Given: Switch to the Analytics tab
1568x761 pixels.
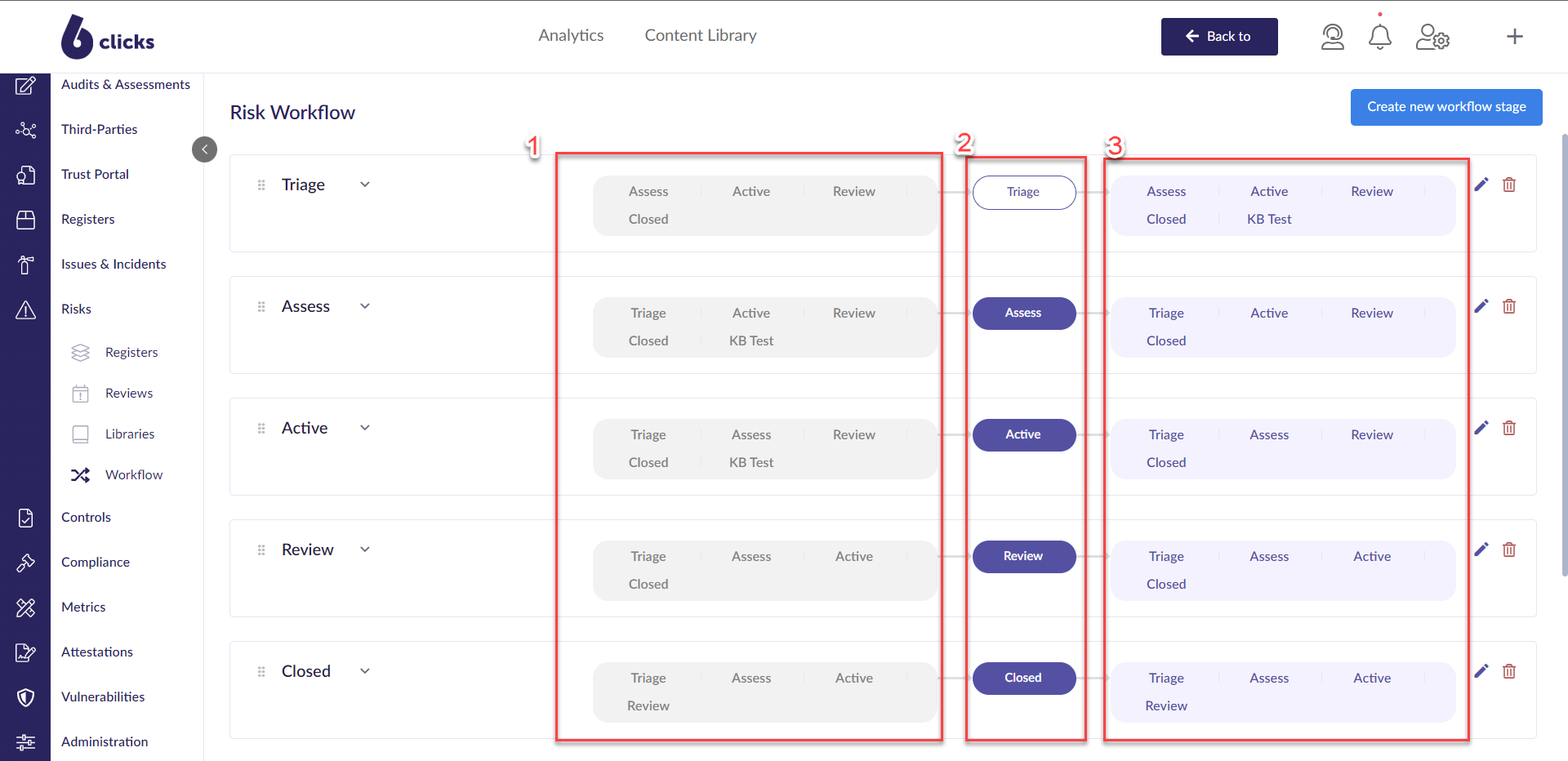Looking at the screenshot, I should [570, 35].
